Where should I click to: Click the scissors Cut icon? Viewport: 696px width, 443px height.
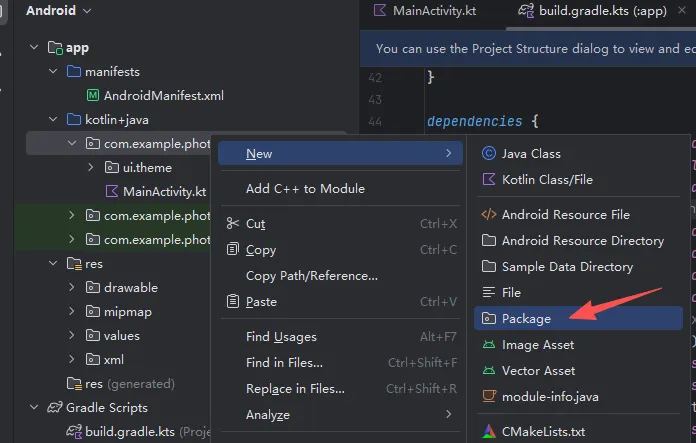(233, 223)
